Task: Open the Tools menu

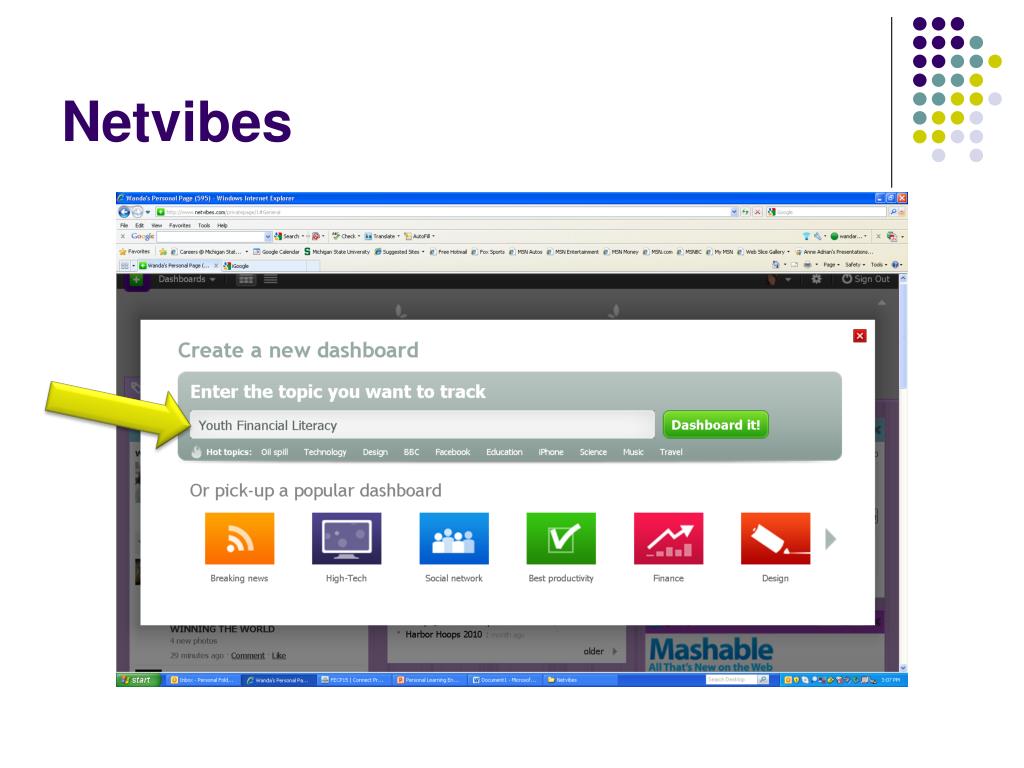Action: click(204, 225)
